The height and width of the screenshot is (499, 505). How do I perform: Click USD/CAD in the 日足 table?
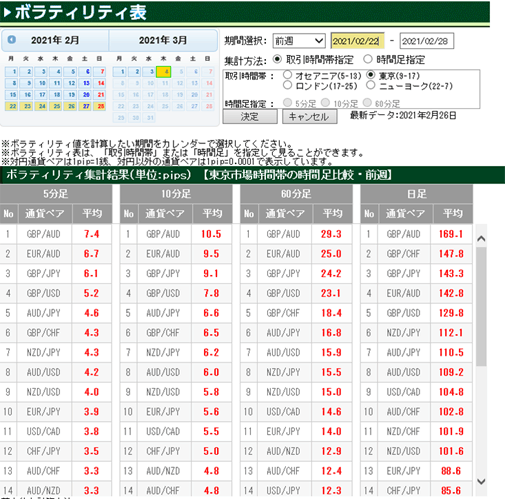click(x=404, y=392)
